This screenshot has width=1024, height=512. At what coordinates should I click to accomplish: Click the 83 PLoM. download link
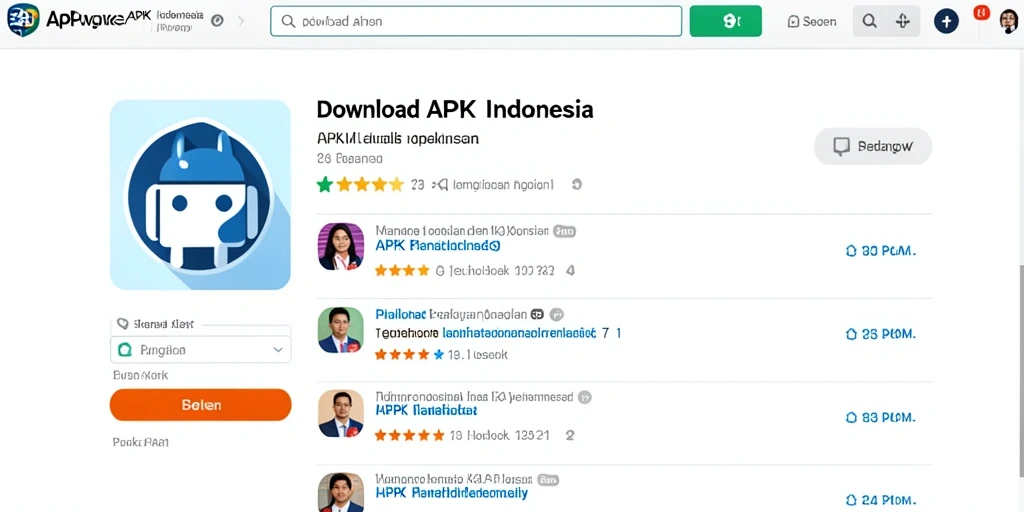coord(881,417)
